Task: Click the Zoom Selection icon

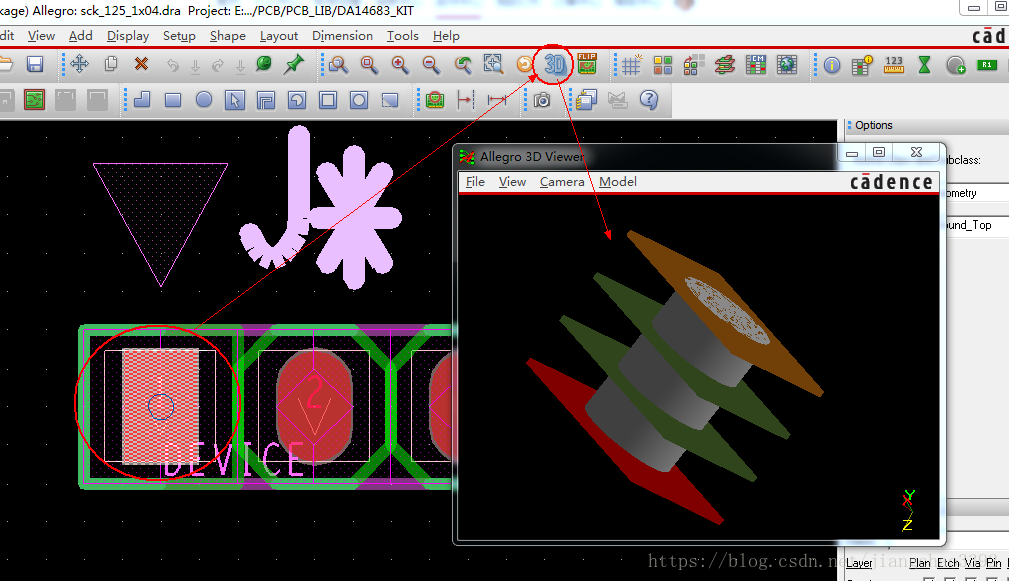Action: 494,64
